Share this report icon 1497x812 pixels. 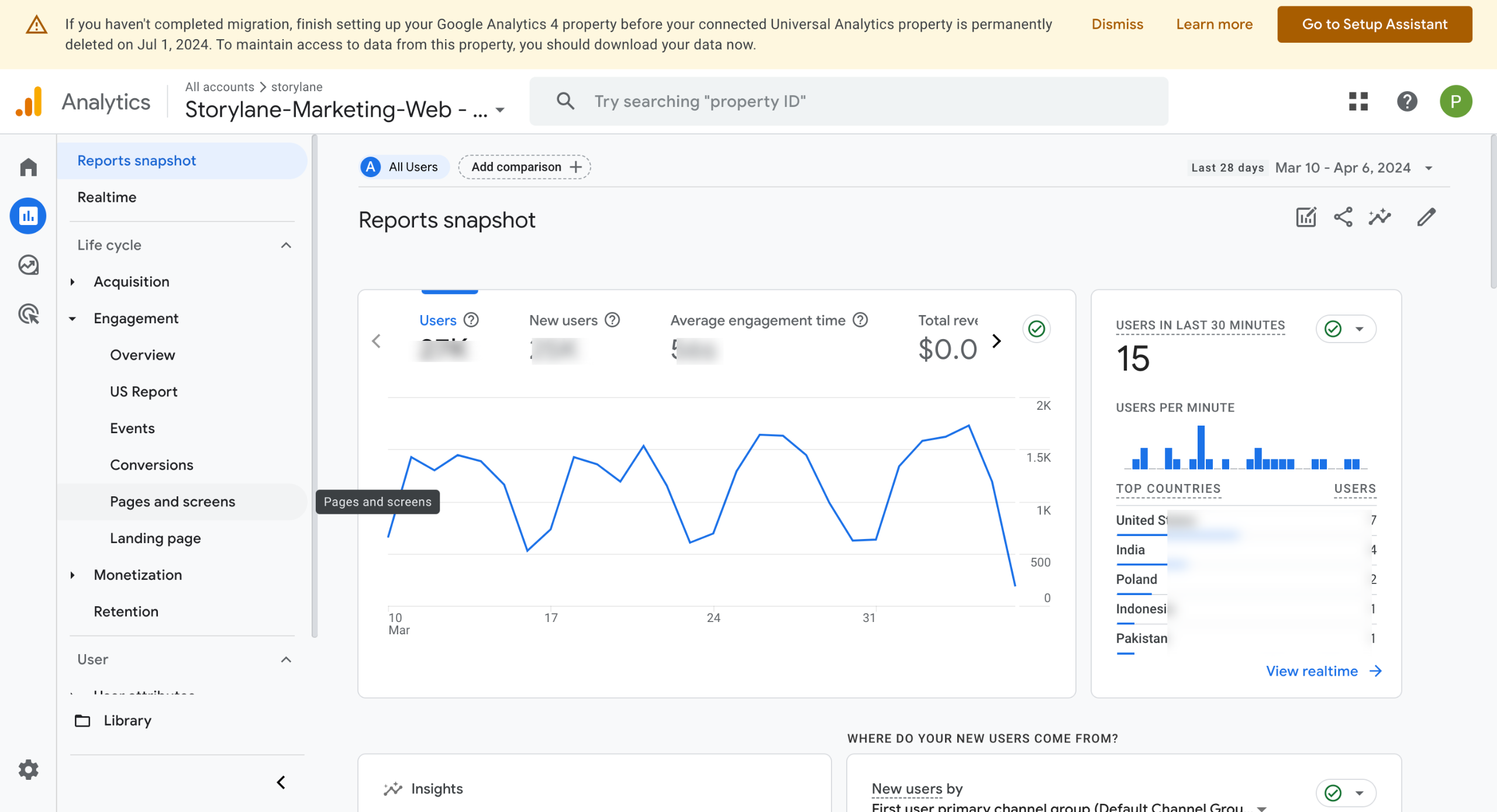click(x=1343, y=217)
